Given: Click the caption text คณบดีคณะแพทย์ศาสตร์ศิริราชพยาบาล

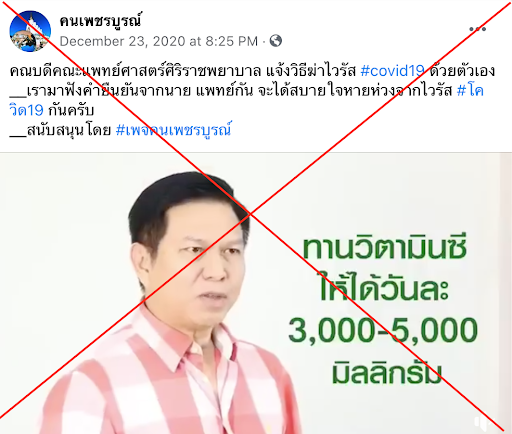Looking at the screenshot, I should pyautogui.click(x=135, y=71).
